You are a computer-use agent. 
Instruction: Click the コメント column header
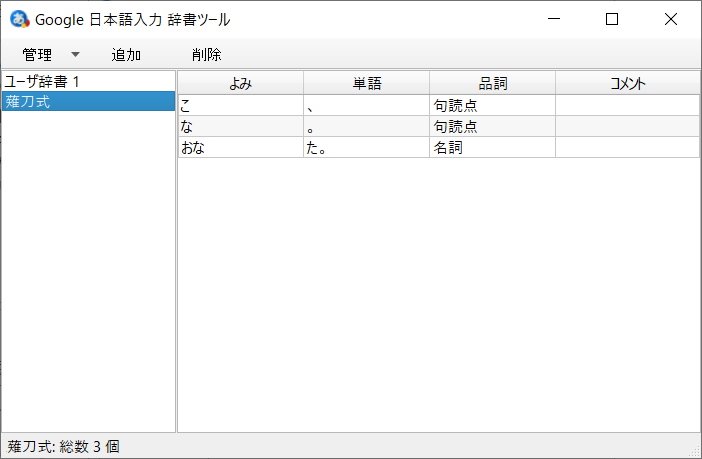627,83
